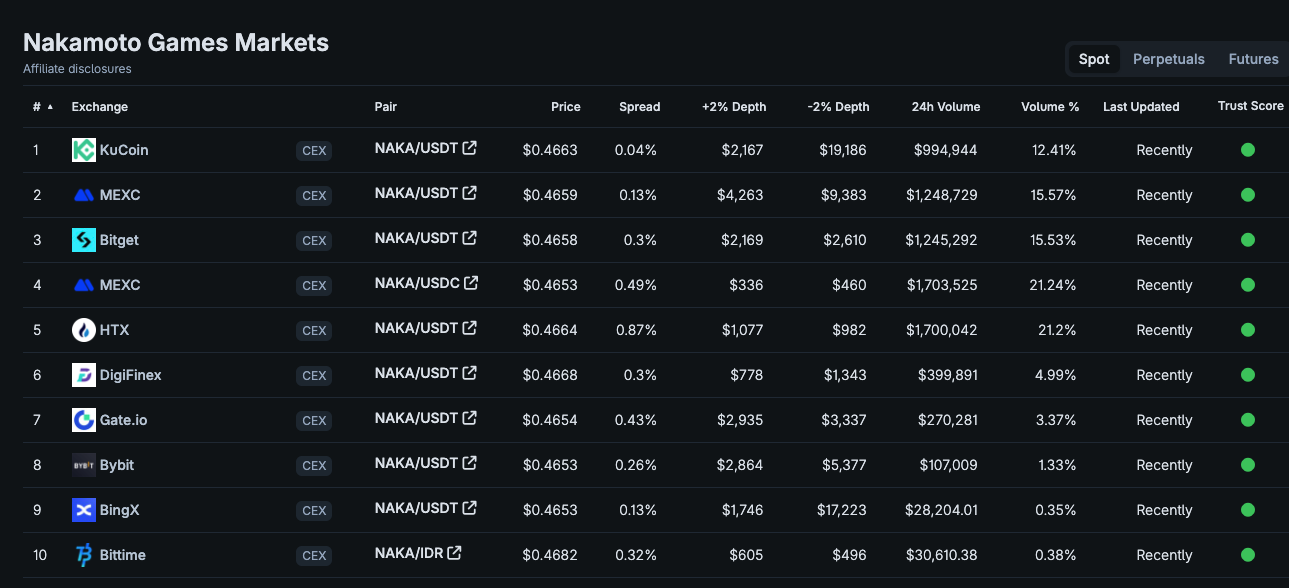Open the MEXC NAKA/USDC pair link

click(417, 283)
